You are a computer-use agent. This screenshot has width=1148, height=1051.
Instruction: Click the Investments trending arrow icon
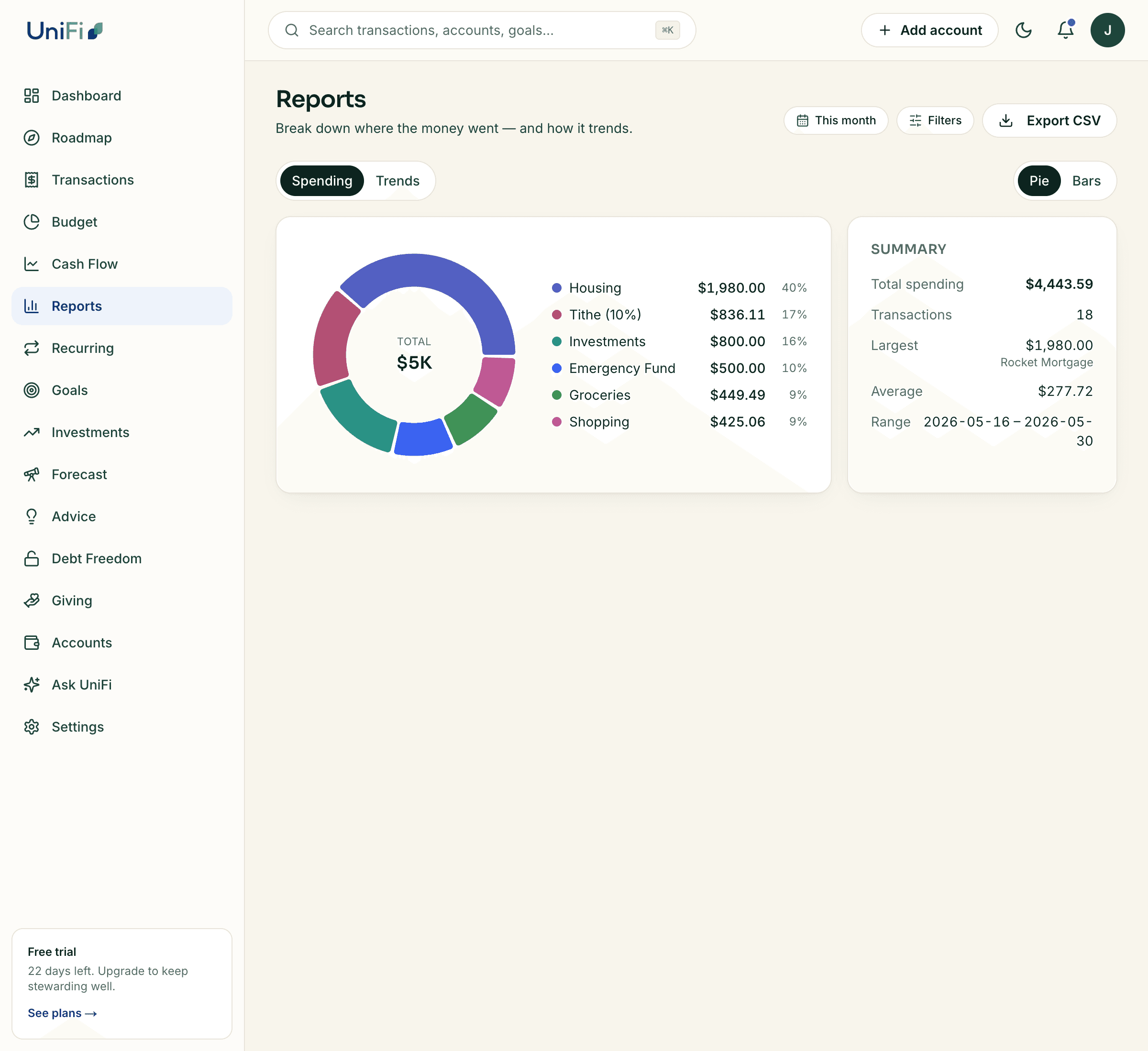31,433
